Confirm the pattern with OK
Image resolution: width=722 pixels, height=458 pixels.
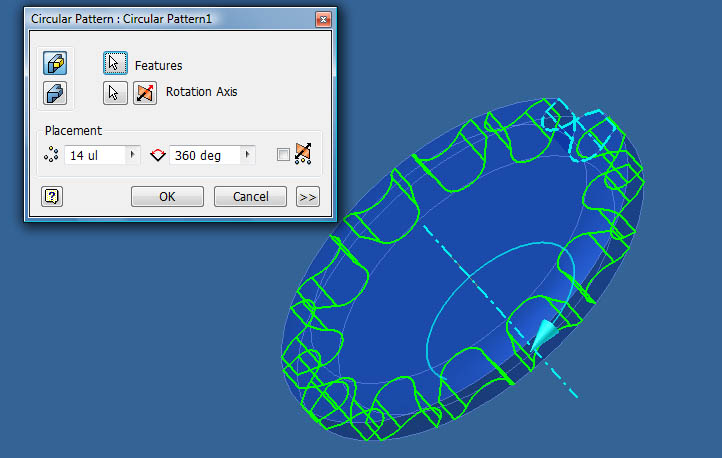pos(167,197)
